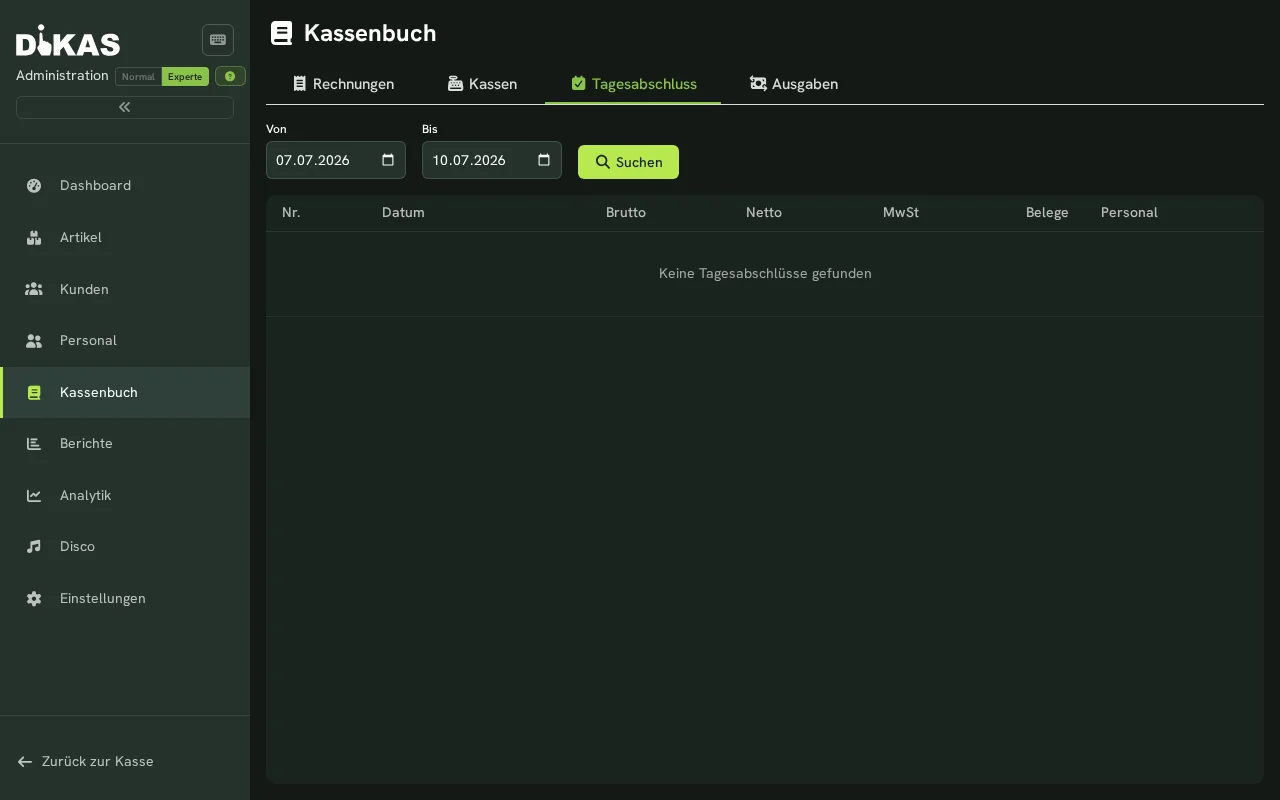The height and width of the screenshot is (800, 1280).
Task: Toggle the help question mark button
Action: [x=230, y=76]
